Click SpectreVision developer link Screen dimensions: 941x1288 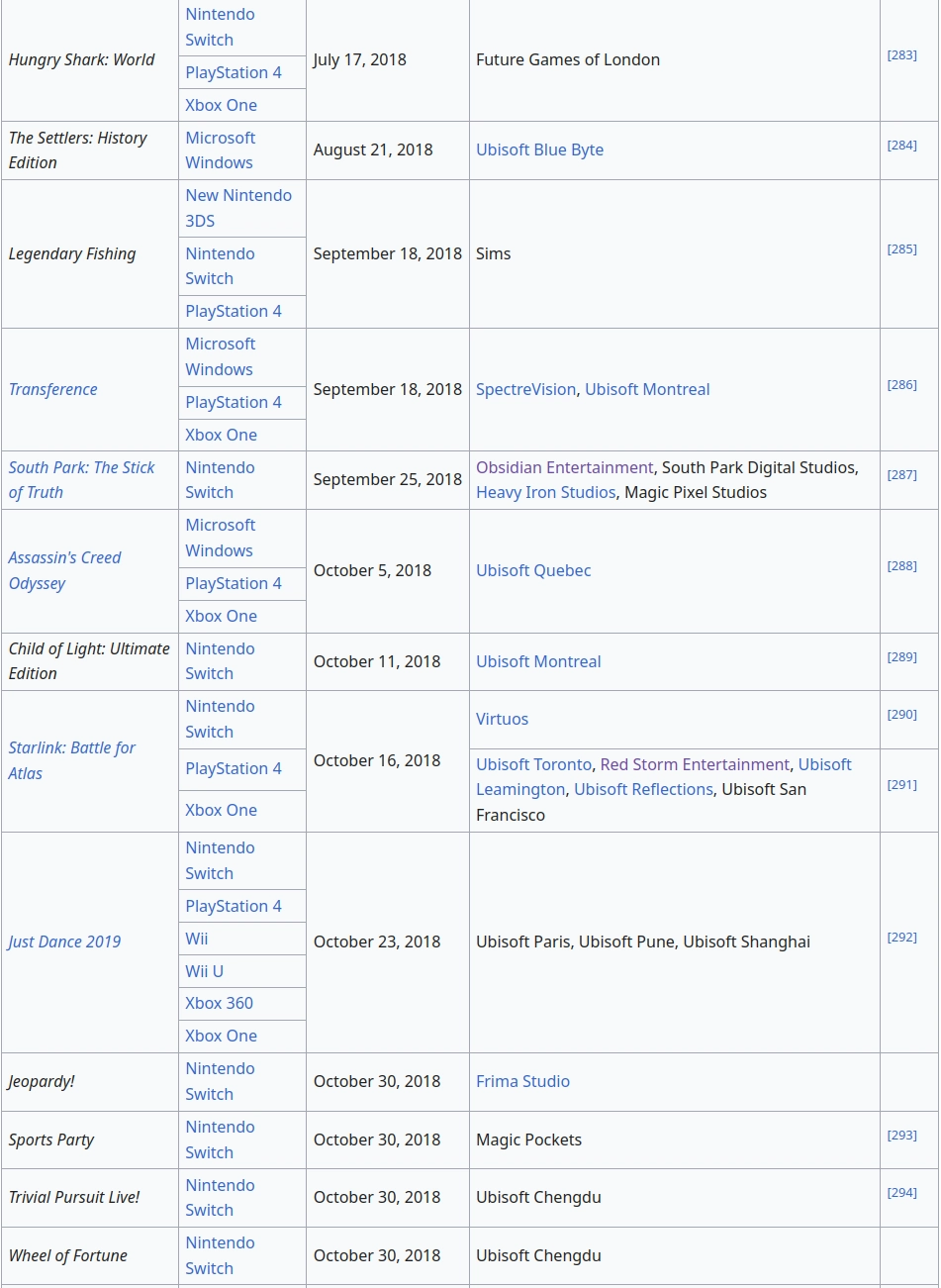coord(525,389)
